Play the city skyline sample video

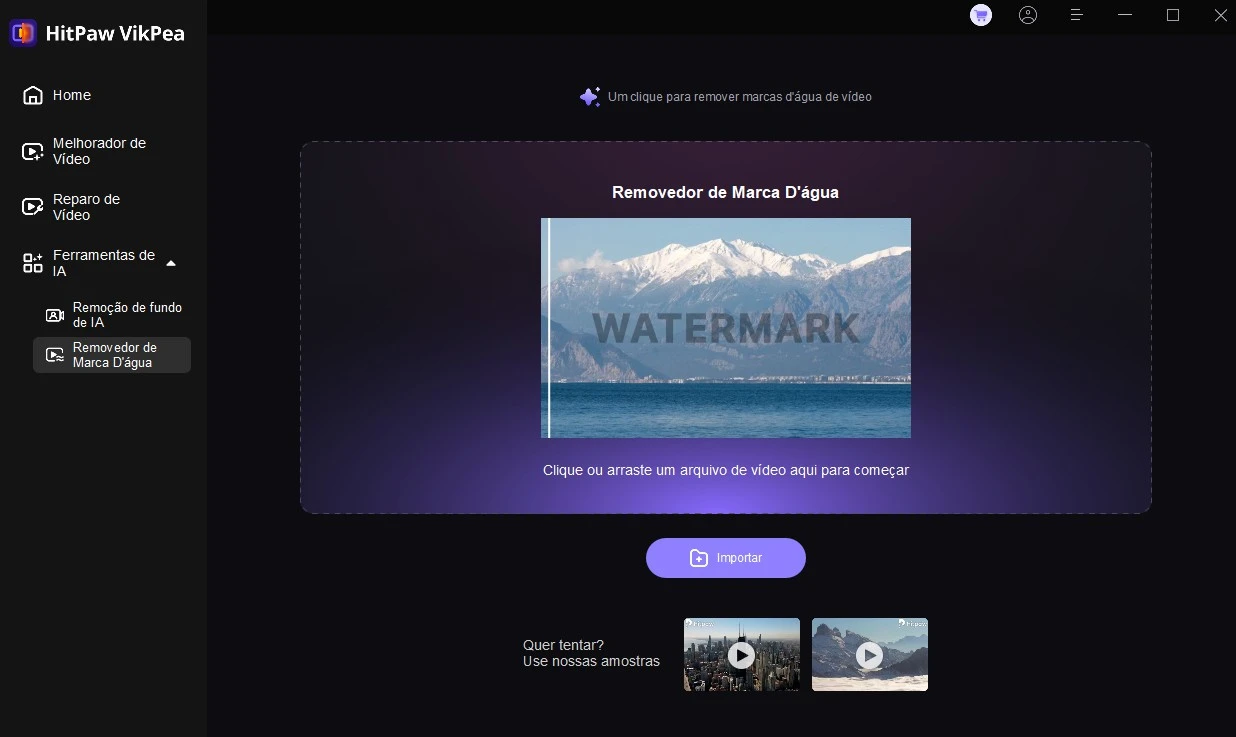point(741,655)
